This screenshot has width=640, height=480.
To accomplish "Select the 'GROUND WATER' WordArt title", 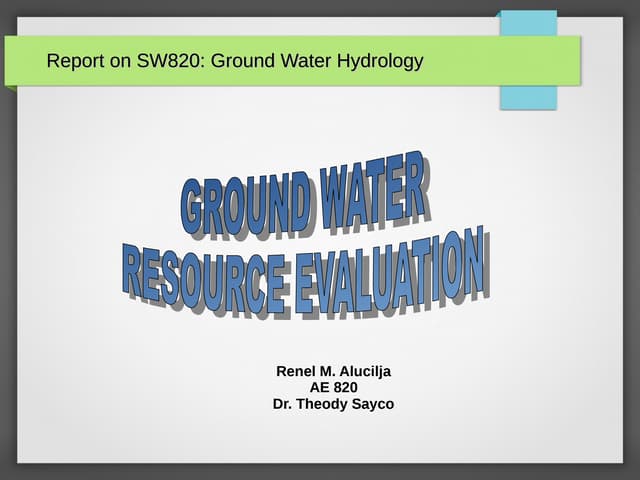I will (305, 198).
